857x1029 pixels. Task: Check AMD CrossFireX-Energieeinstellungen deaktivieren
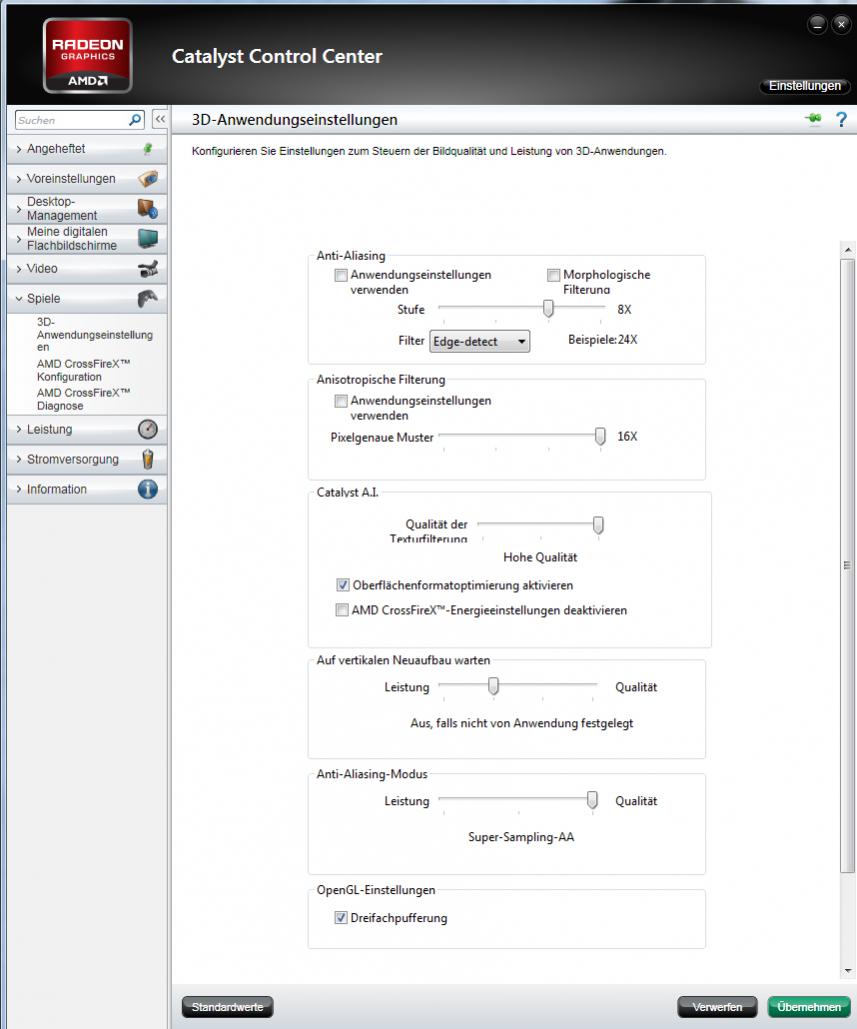[341, 610]
